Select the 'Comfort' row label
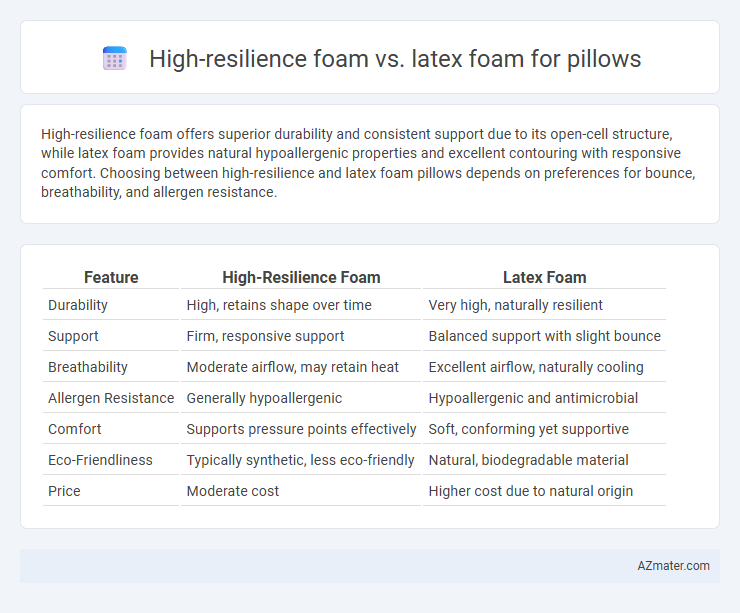The image size is (740, 613). point(75,429)
